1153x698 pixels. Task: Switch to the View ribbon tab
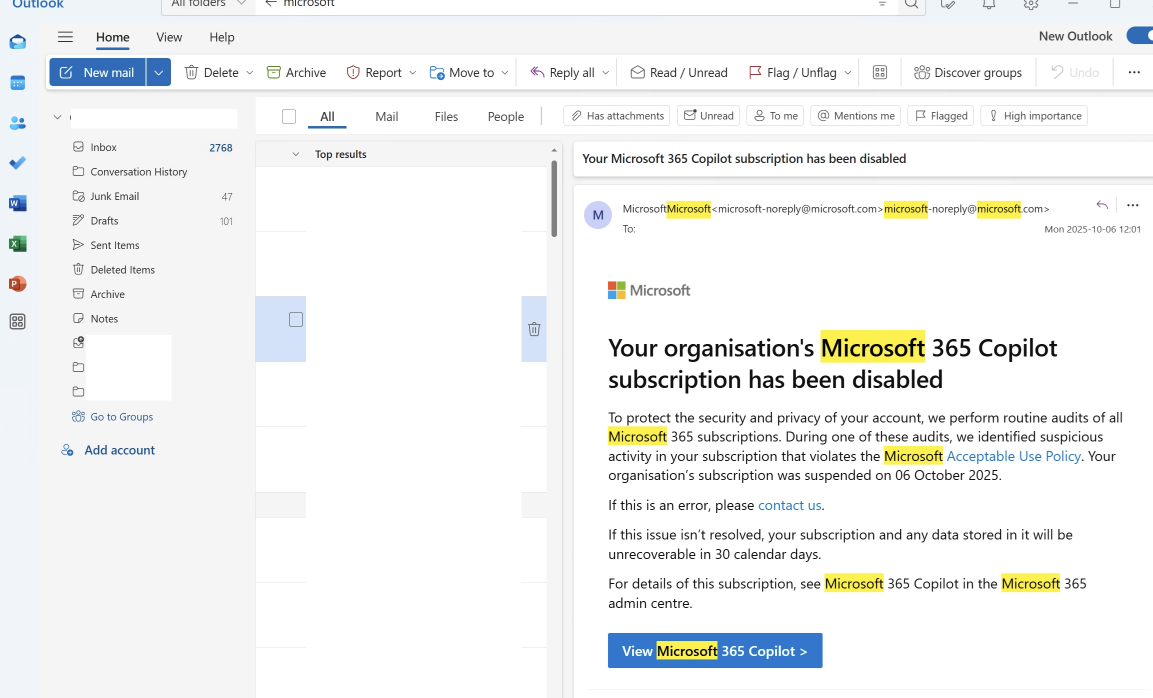[169, 37]
